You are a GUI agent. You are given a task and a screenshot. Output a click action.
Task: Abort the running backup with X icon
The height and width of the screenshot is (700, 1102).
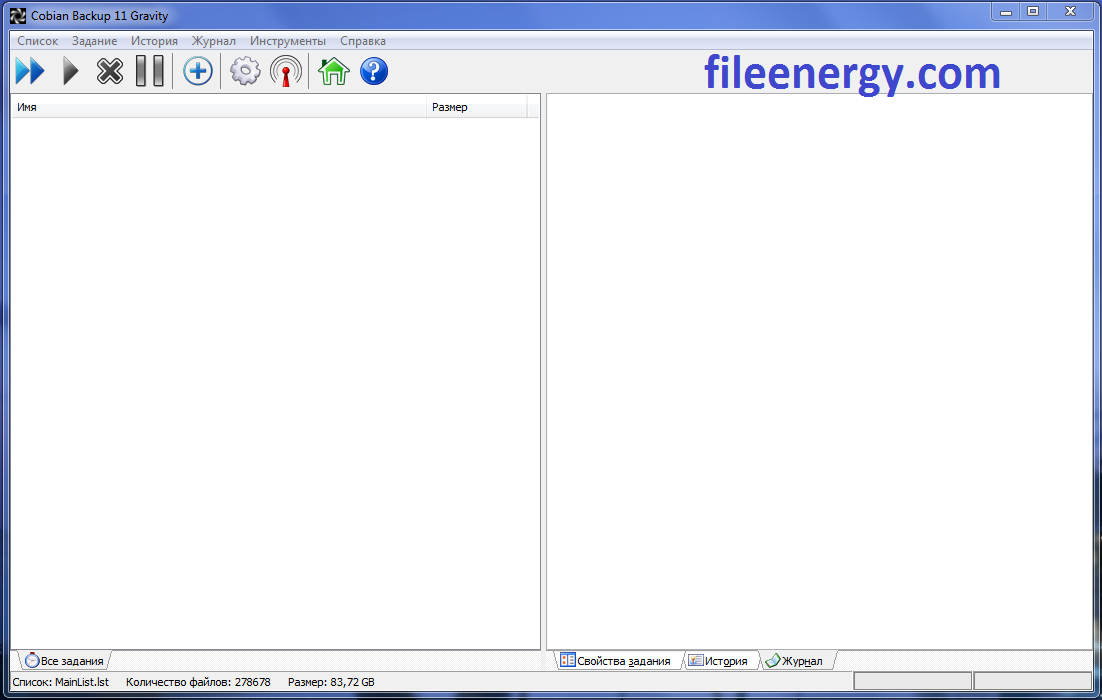pos(110,71)
